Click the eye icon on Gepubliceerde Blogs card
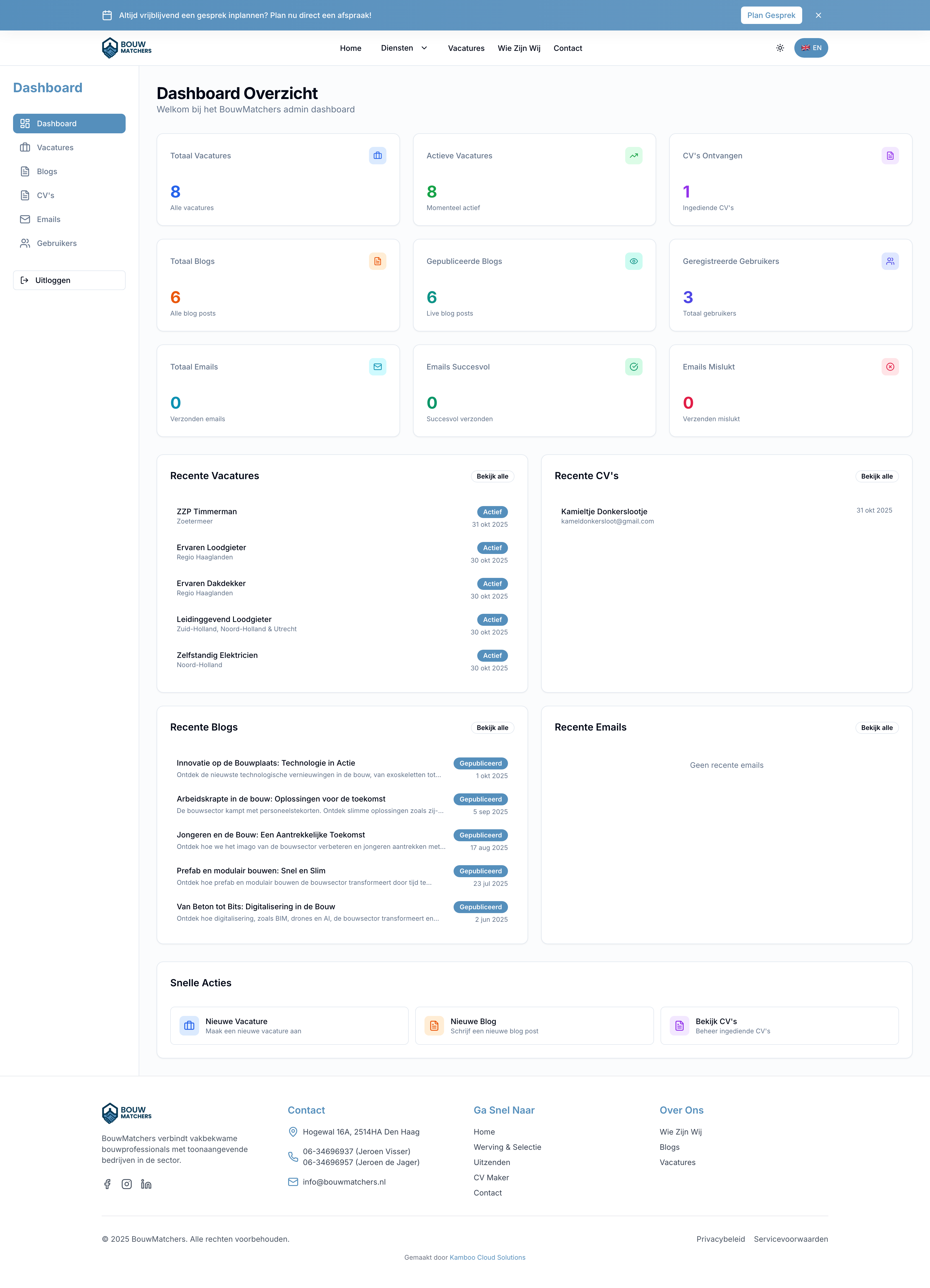 [x=634, y=261]
